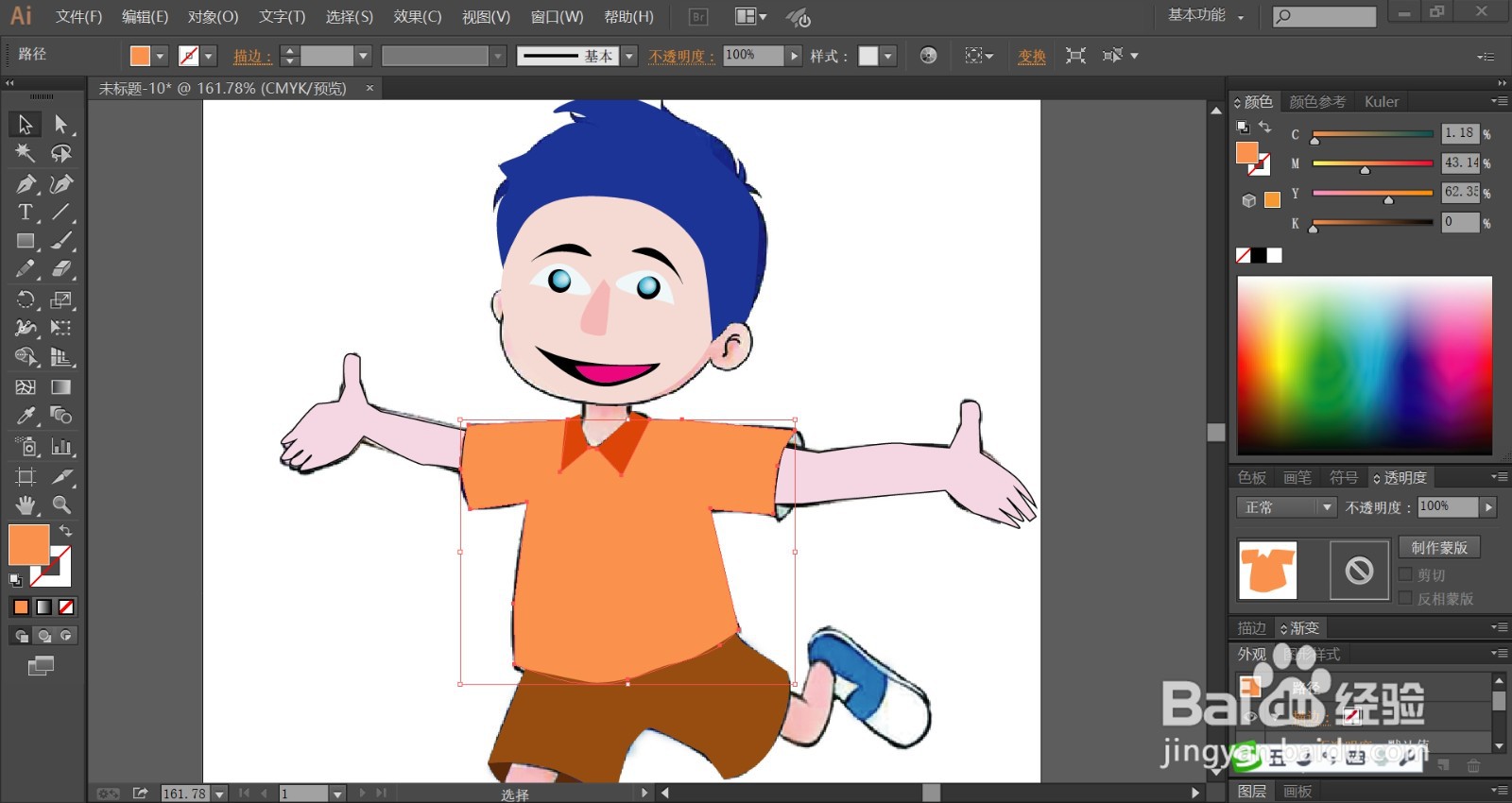Select the Rectangle tool

[26, 242]
